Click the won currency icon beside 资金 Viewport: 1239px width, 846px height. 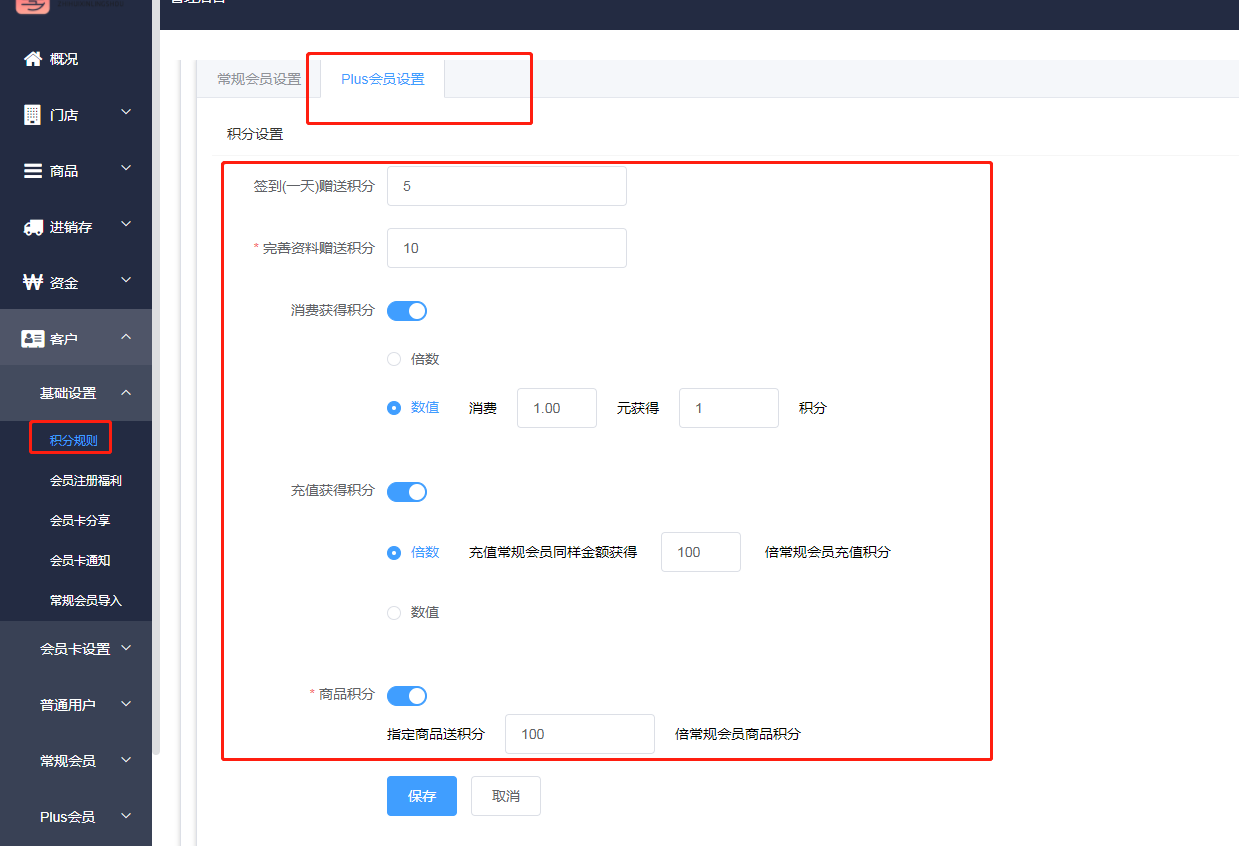[x=32, y=283]
